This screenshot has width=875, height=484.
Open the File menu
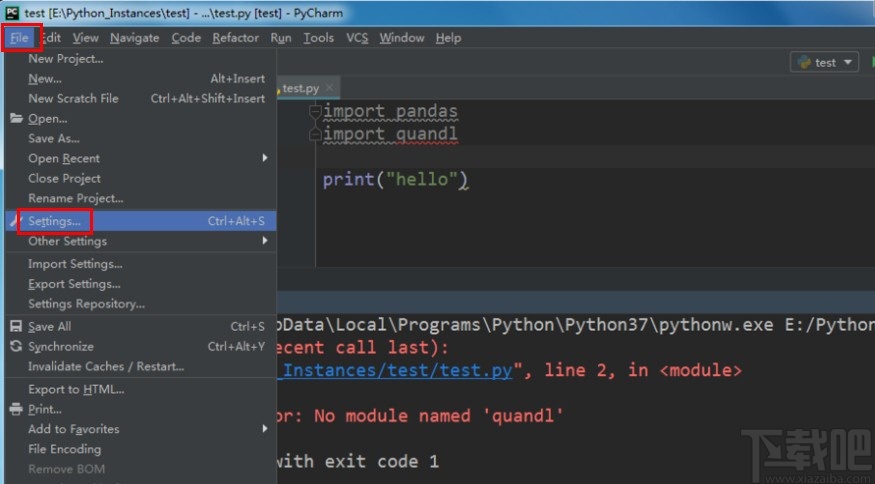[x=20, y=38]
